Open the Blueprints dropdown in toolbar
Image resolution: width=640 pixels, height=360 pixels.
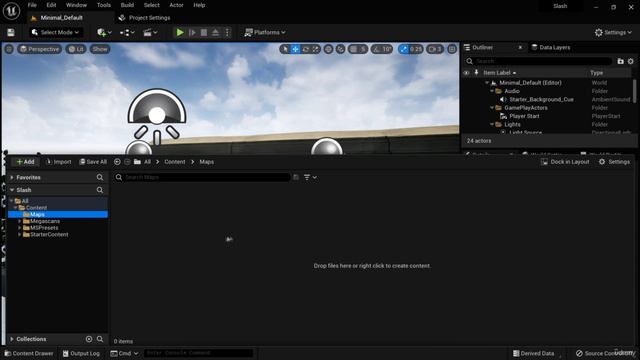tap(127, 32)
